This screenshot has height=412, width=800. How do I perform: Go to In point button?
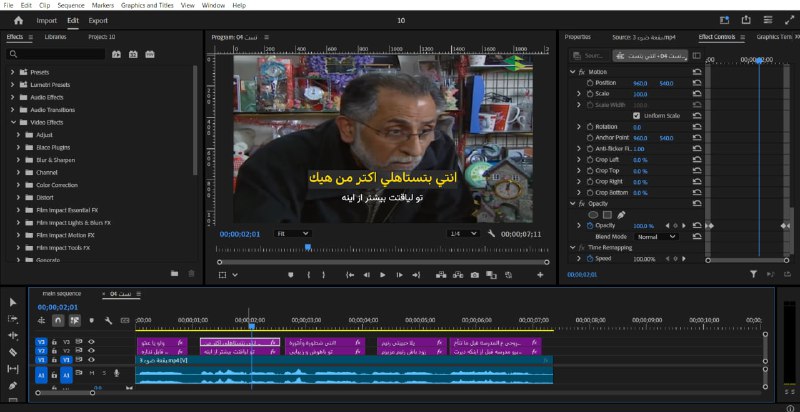pyautogui.click(x=350, y=275)
